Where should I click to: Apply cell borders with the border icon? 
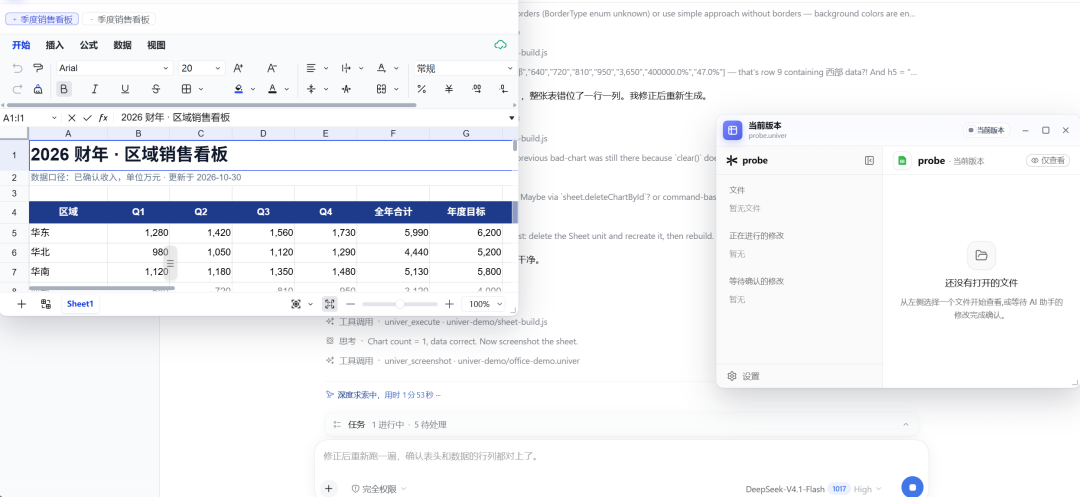pos(186,89)
